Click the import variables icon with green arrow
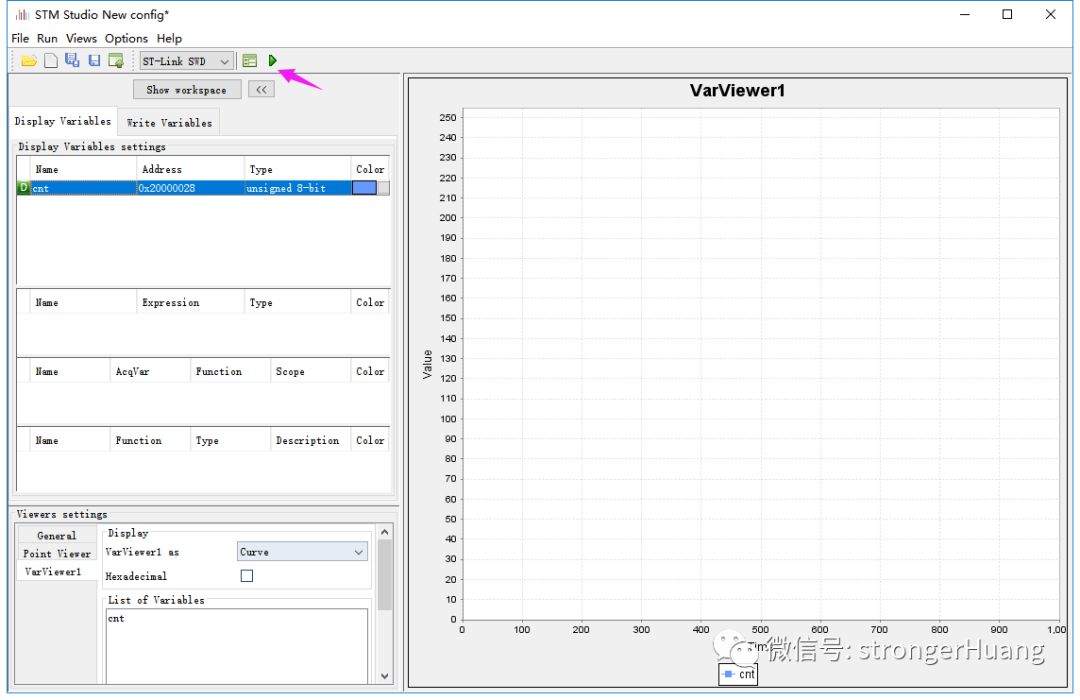The height and width of the screenshot is (700, 1080). click(116, 61)
